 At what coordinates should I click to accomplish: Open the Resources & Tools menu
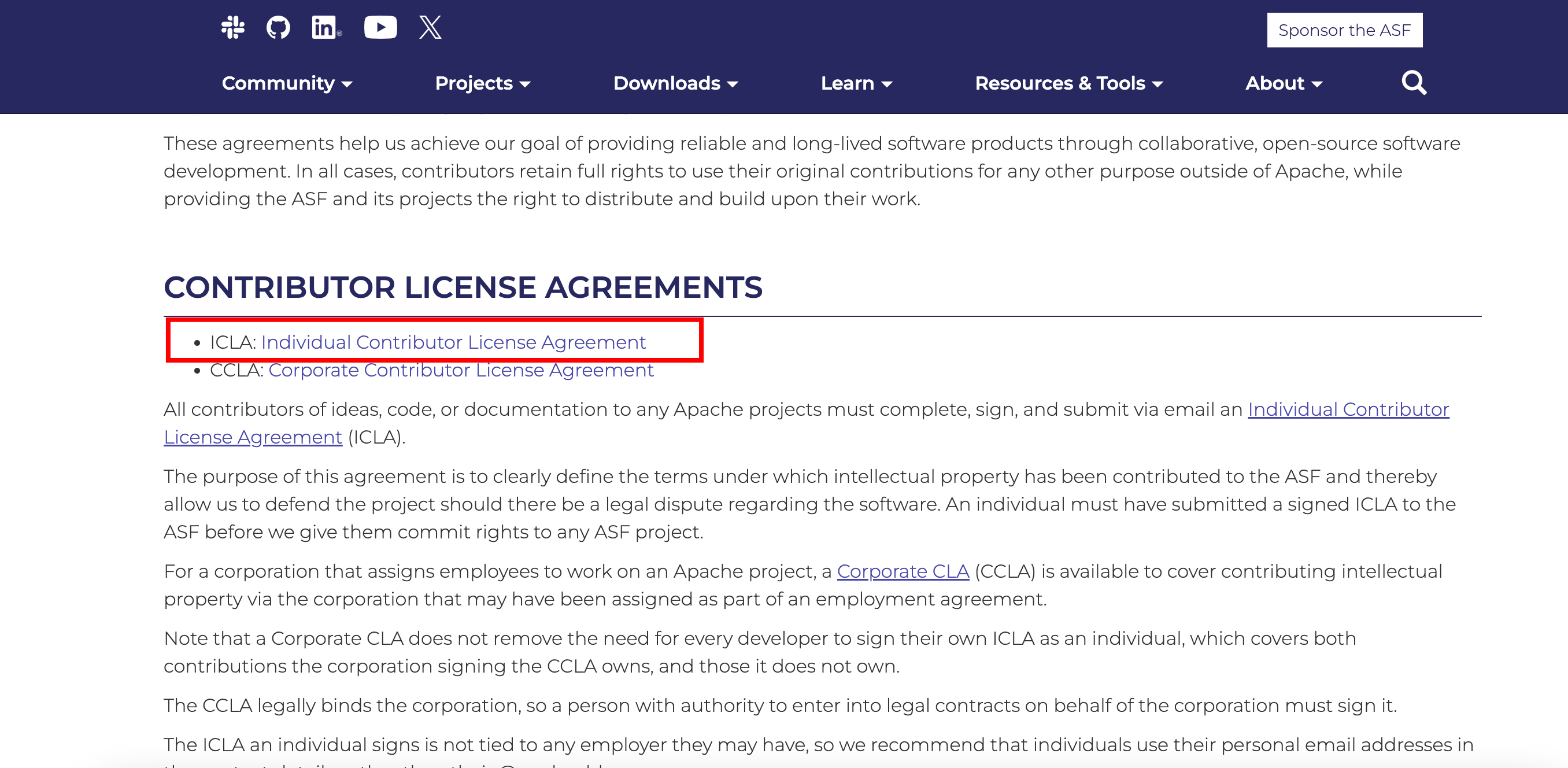[1068, 83]
